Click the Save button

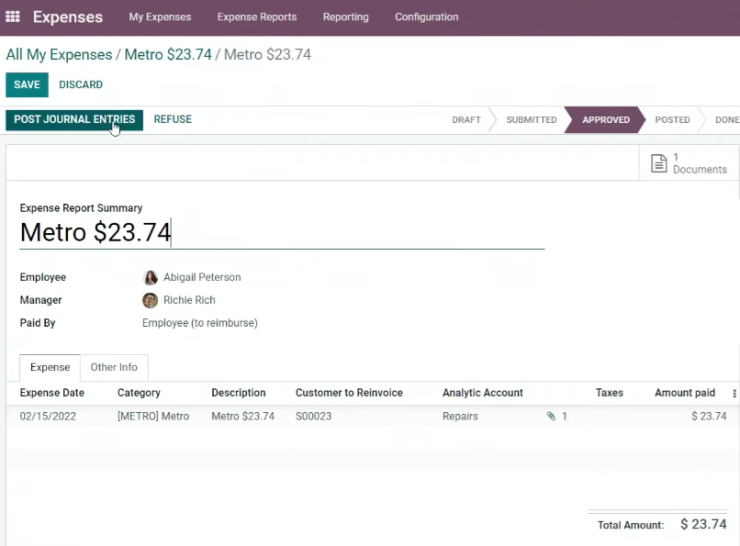pyautogui.click(x=27, y=84)
